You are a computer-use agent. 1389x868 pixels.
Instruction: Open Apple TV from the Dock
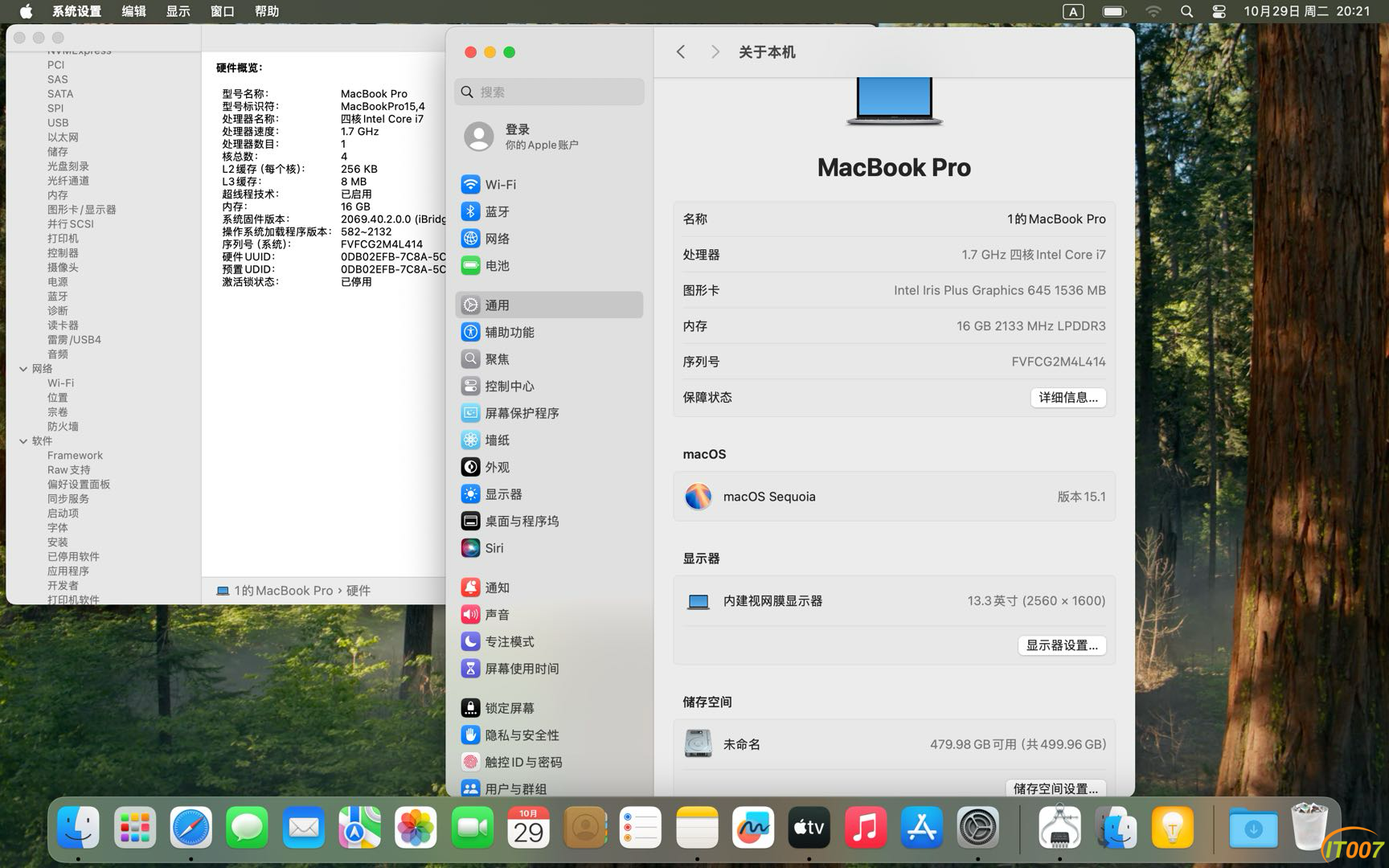tap(809, 828)
